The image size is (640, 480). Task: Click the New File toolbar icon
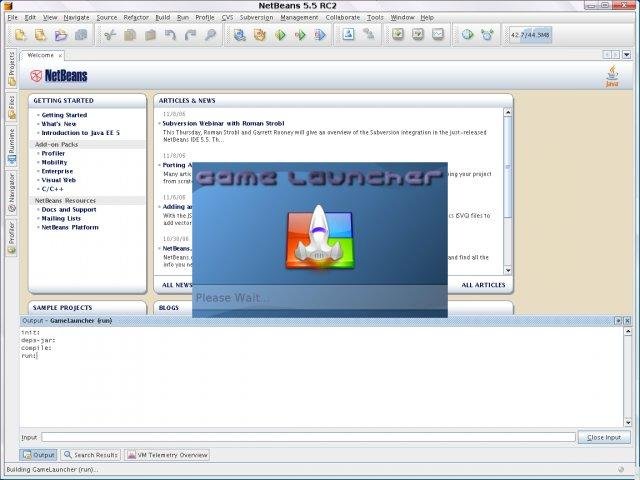click(20, 35)
